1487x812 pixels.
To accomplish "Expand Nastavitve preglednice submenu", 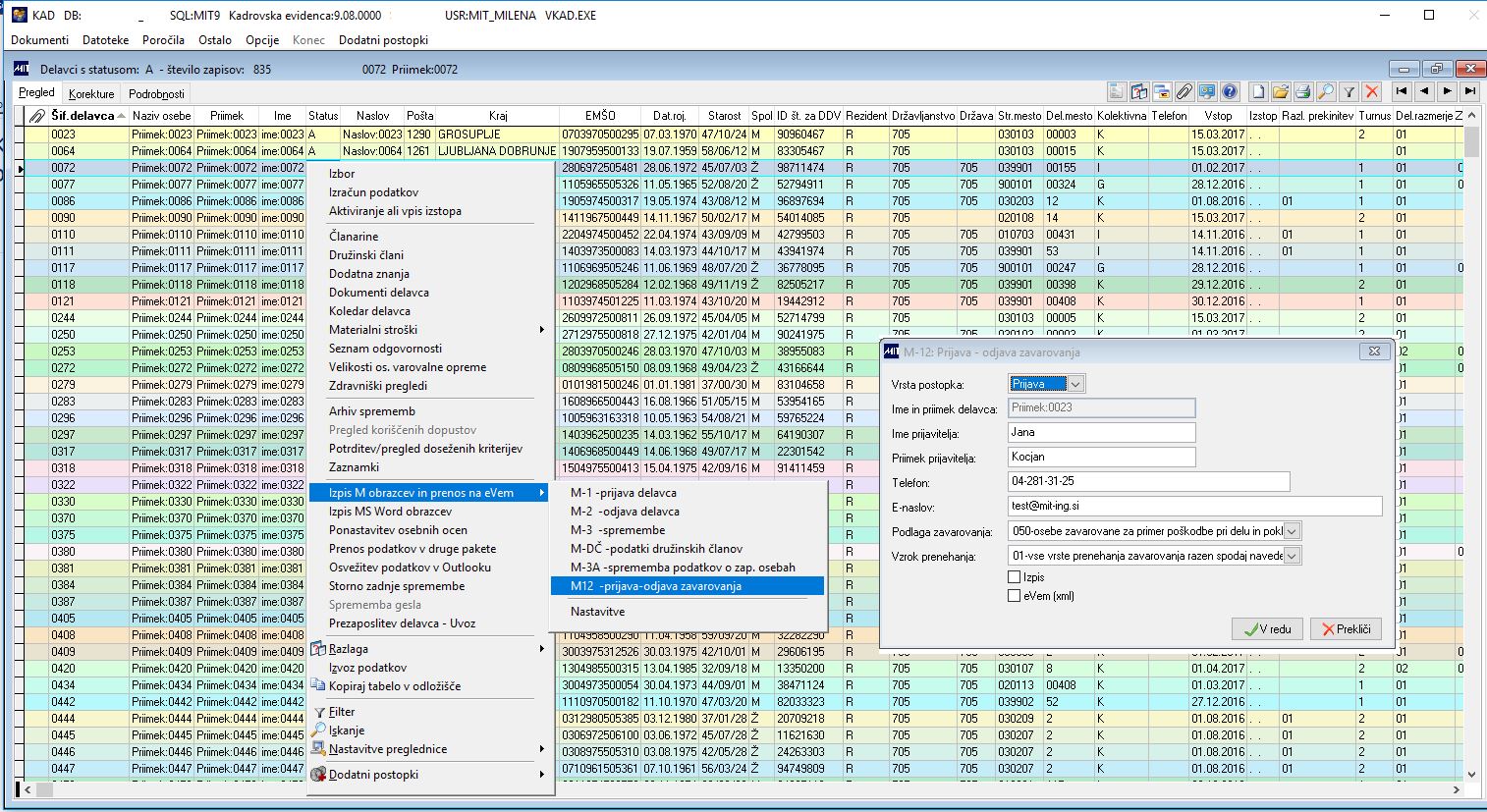I will 542,749.
